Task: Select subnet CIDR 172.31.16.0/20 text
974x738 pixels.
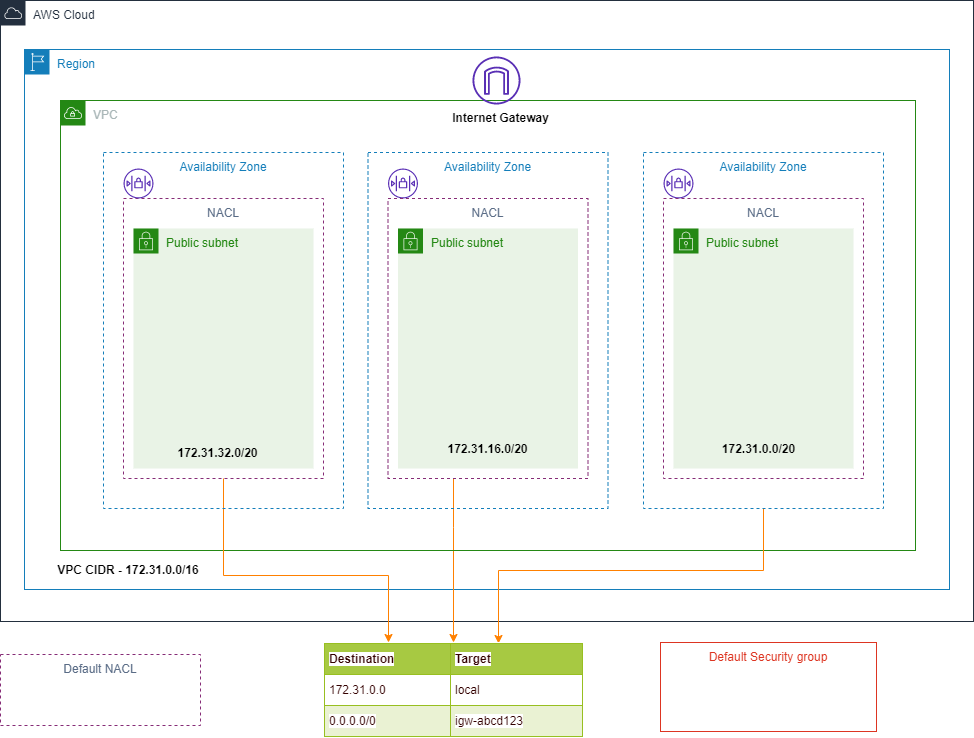Action: click(488, 449)
